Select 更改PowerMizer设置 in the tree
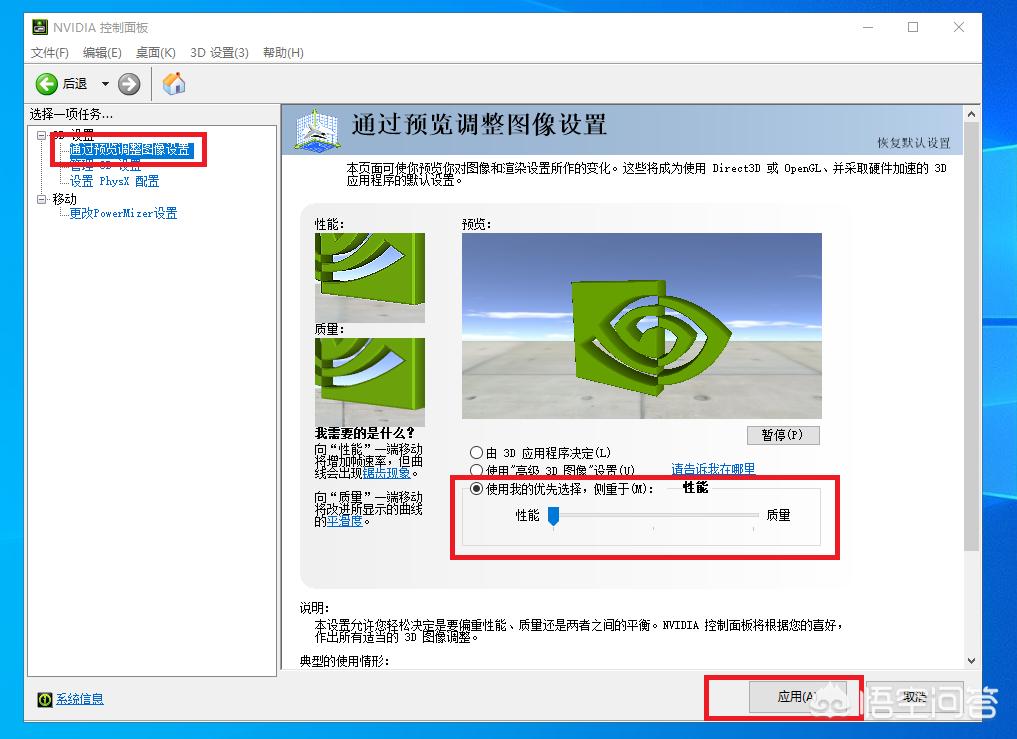Image resolution: width=1017 pixels, height=739 pixels. 123,213
